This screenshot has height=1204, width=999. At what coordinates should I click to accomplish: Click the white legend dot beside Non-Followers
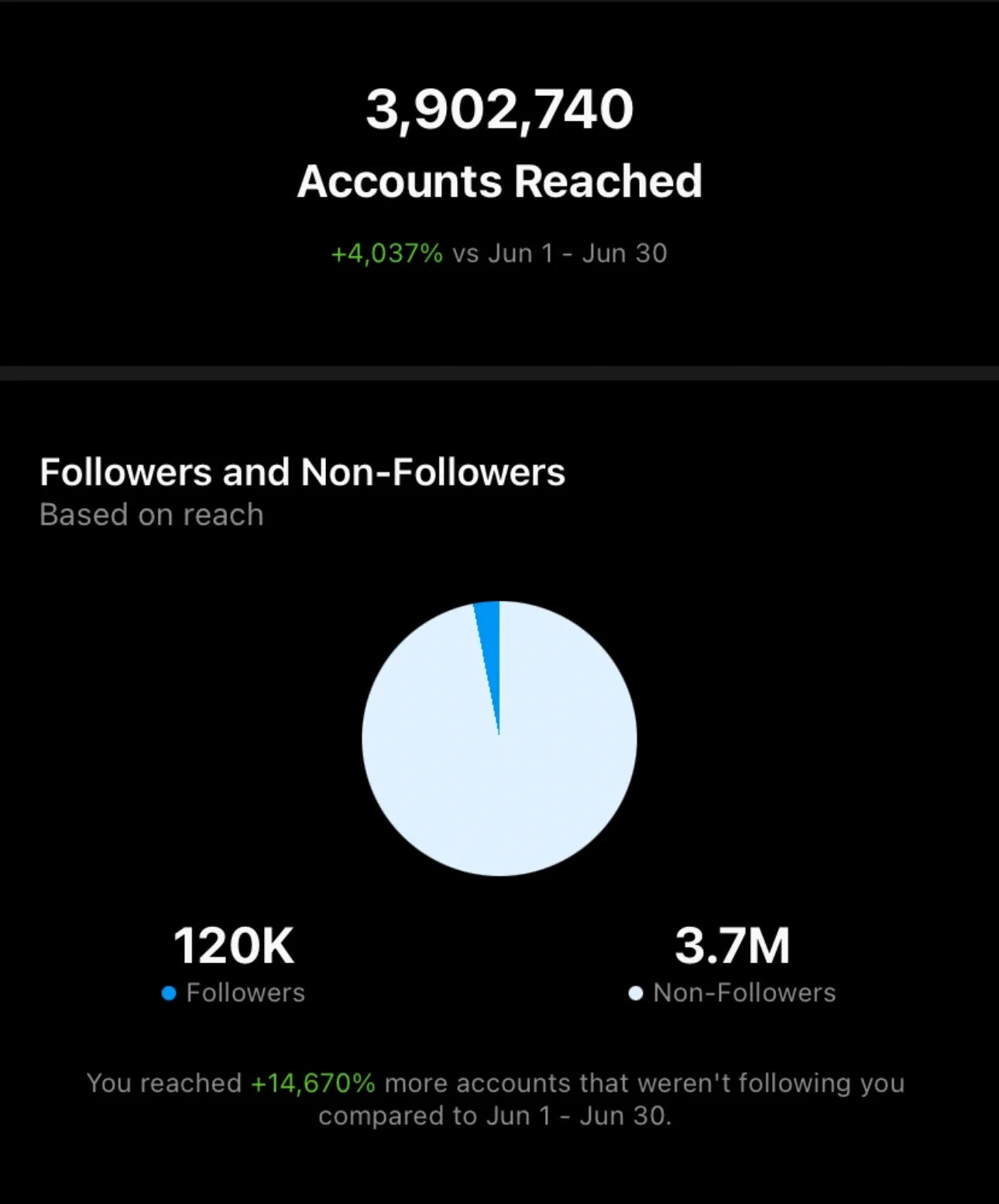point(636,993)
